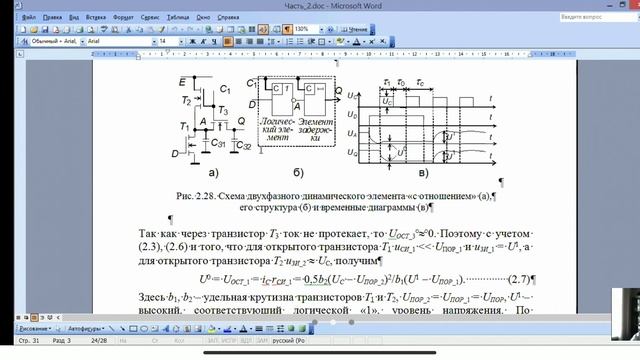Insert a text box from the Drawing toolbar
This screenshot has height=360, width=640.
pyautogui.click(x=155, y=329)
